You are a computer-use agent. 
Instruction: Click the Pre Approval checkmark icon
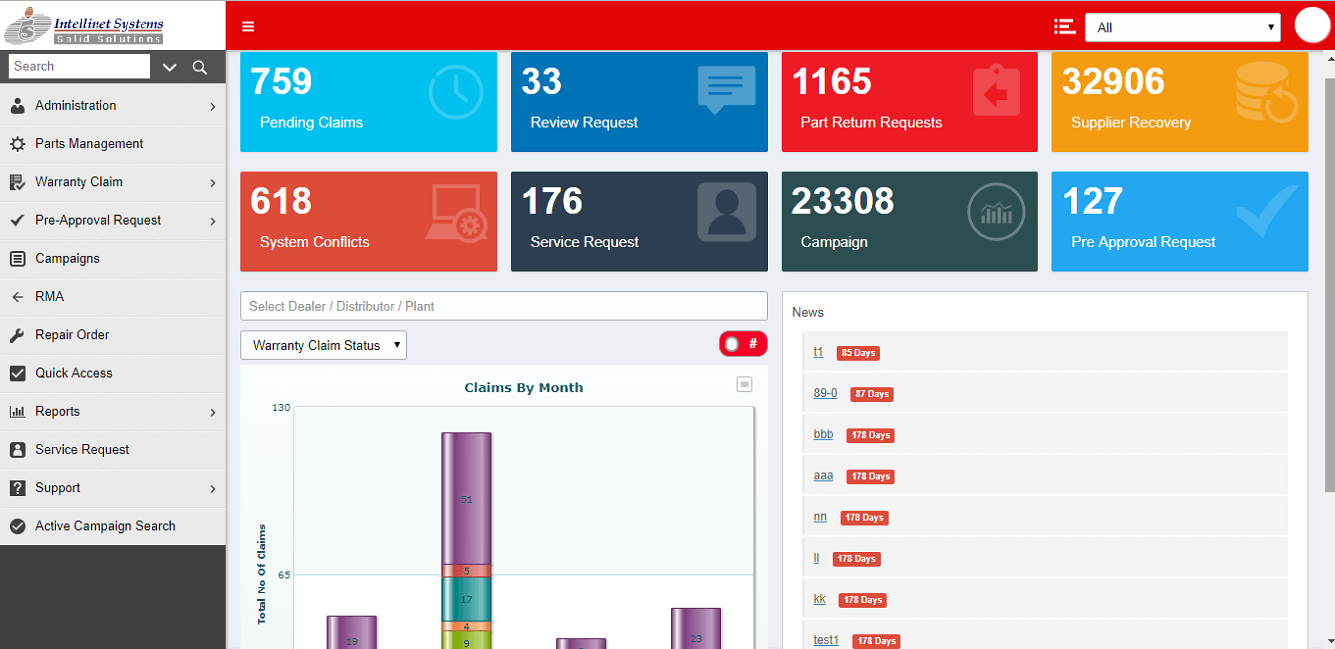coord(1267,209)
